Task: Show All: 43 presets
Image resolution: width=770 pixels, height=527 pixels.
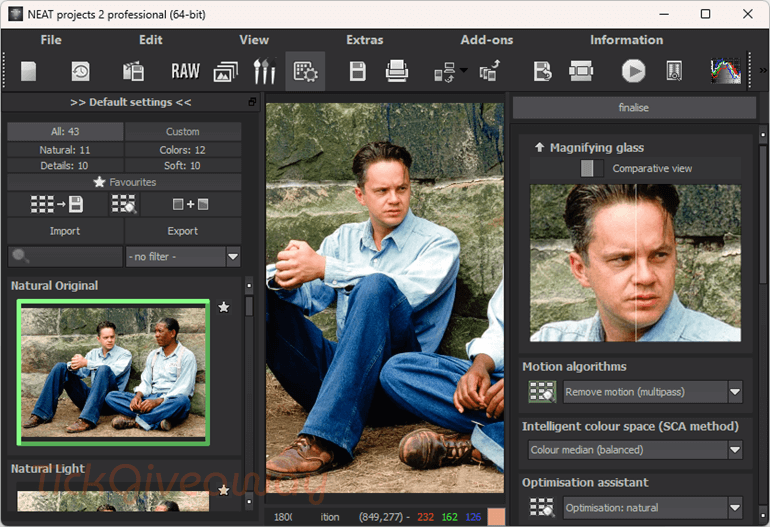Action: coord(65,132)
